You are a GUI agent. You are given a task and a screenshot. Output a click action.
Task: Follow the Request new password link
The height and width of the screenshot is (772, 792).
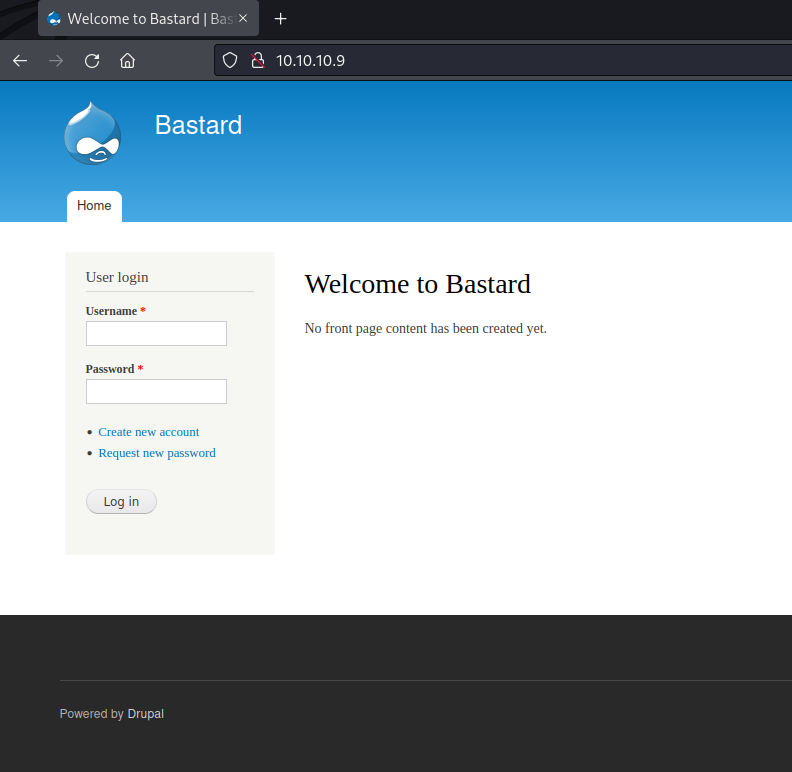[157, 453]
